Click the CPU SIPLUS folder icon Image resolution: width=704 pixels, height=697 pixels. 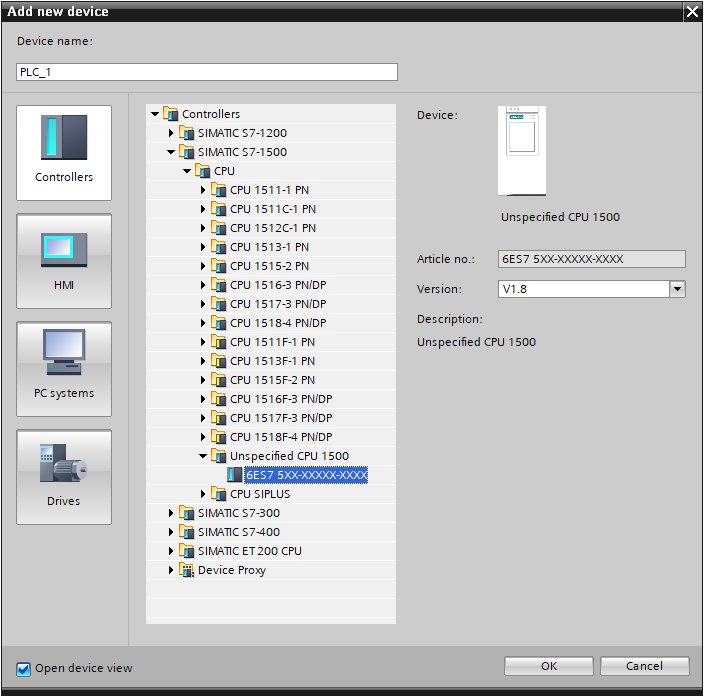(x=218, y=494)
